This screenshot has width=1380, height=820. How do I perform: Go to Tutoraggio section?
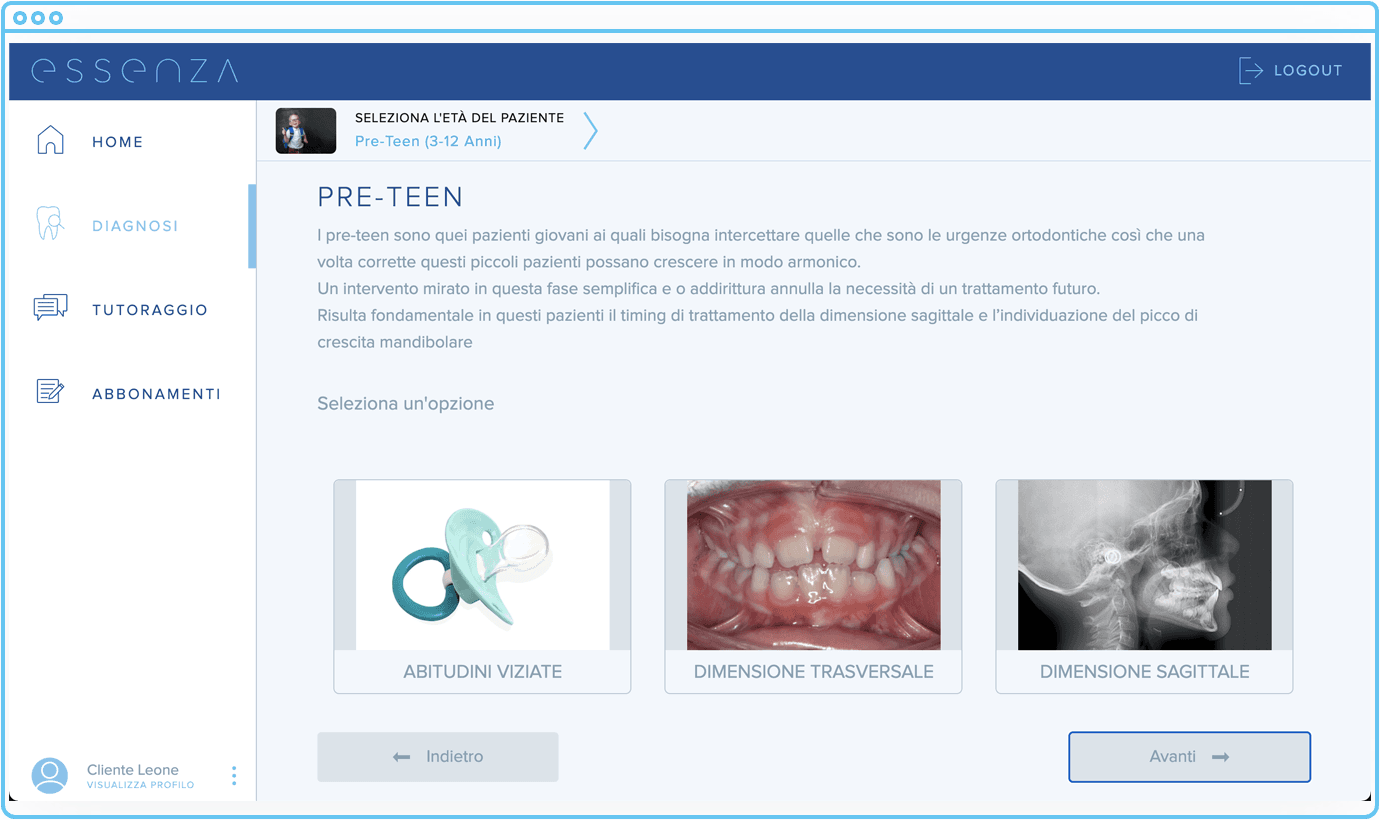click(150, 310)
